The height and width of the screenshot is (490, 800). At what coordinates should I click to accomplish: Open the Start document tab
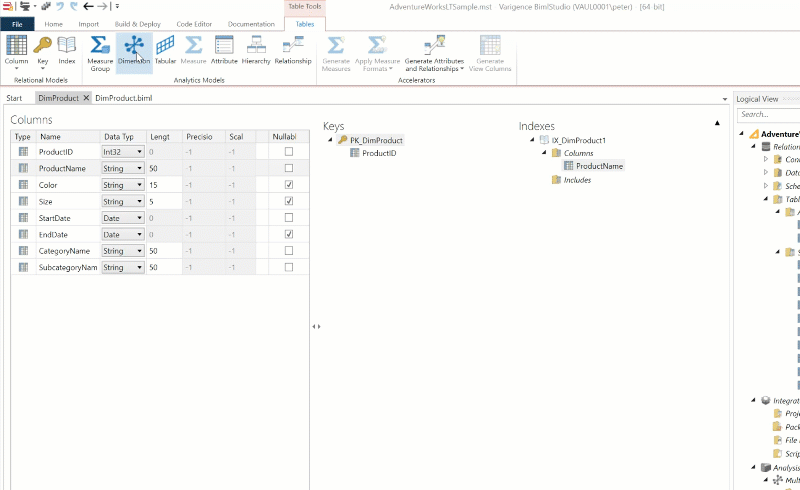pyautogui.click(x=14, y=98)
